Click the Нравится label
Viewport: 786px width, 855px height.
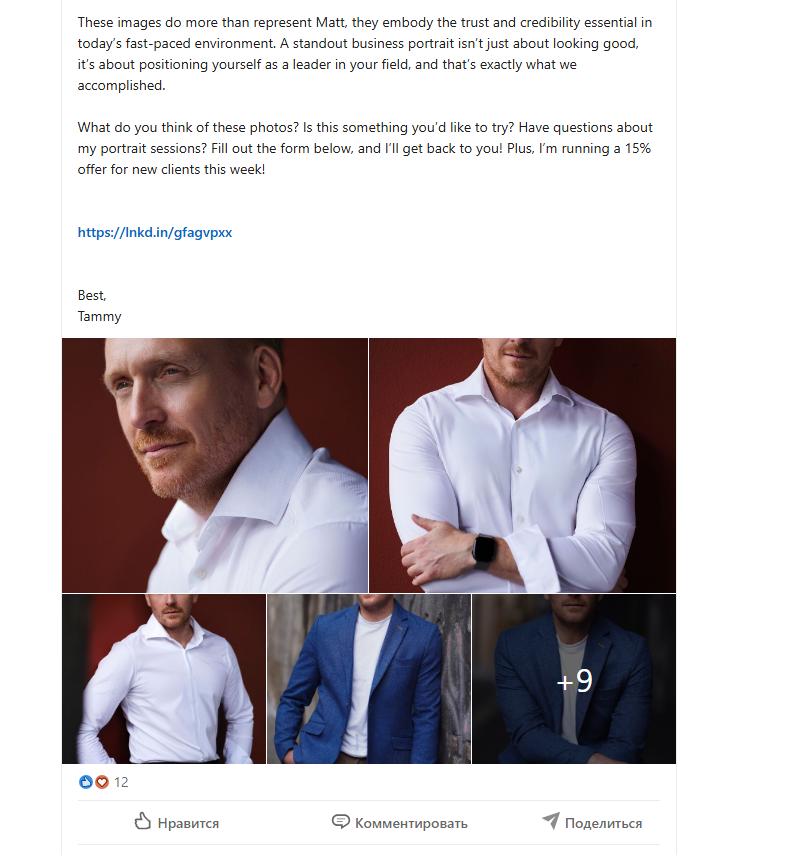(188, 823)
